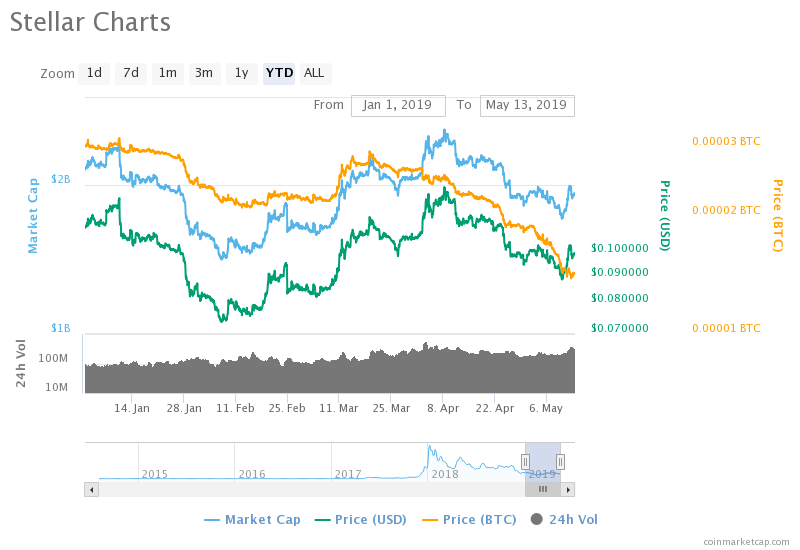This screenshot has height=550, width=800.
Task: Click the navigator left range handle
Action: tap(525, 461)
